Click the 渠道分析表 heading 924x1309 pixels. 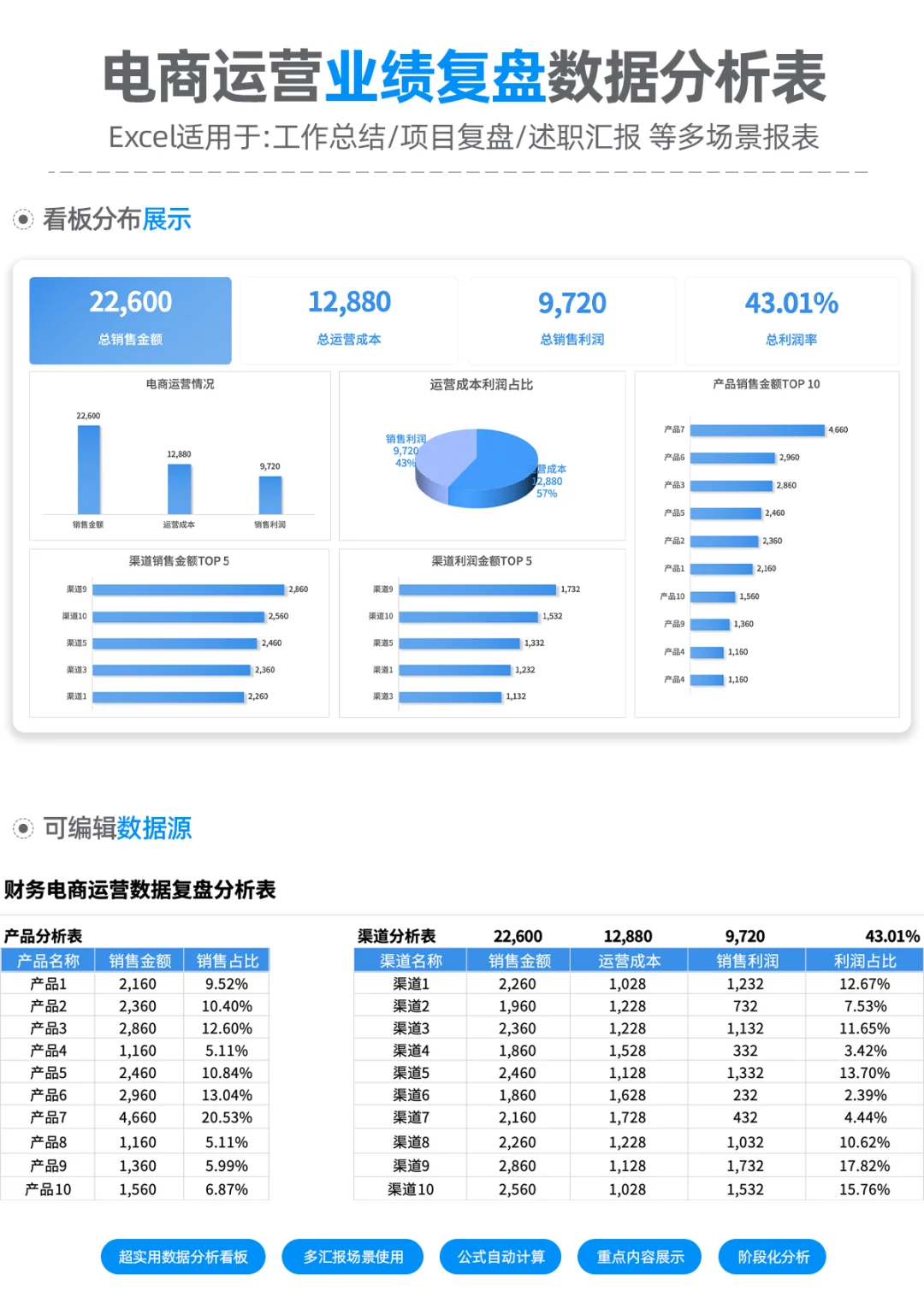[396, 936]
